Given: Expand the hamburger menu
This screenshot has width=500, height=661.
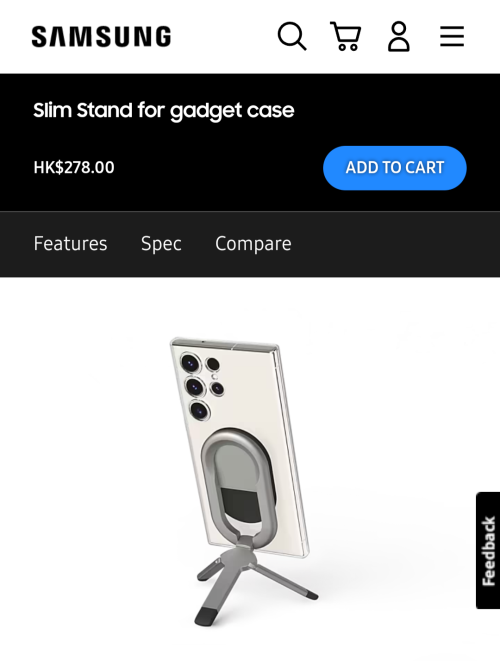Looking at the screenshot, I should [x=452, y=36].
